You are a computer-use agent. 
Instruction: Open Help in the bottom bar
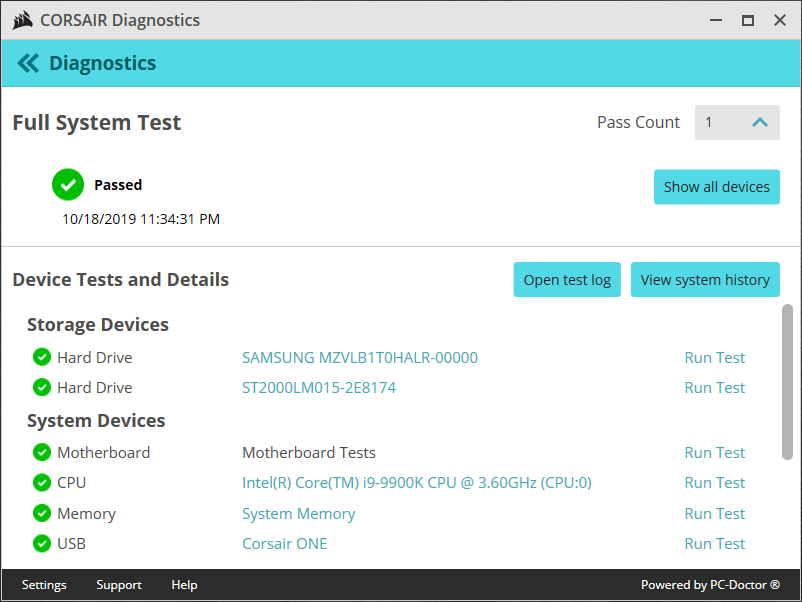pyautogui.click(x=184, y=585)
